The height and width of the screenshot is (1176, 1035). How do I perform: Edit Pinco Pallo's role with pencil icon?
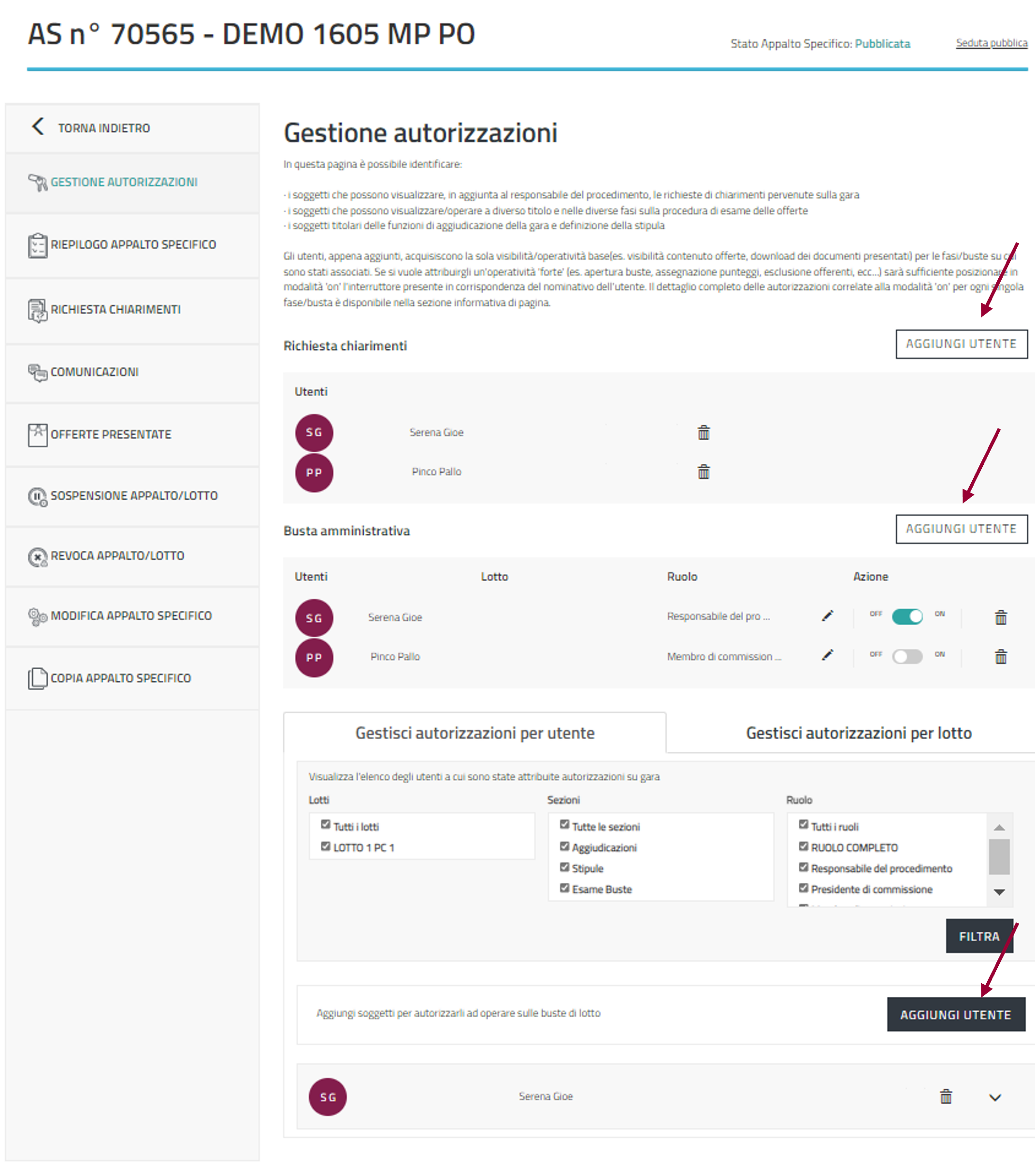tap(827, 655)
